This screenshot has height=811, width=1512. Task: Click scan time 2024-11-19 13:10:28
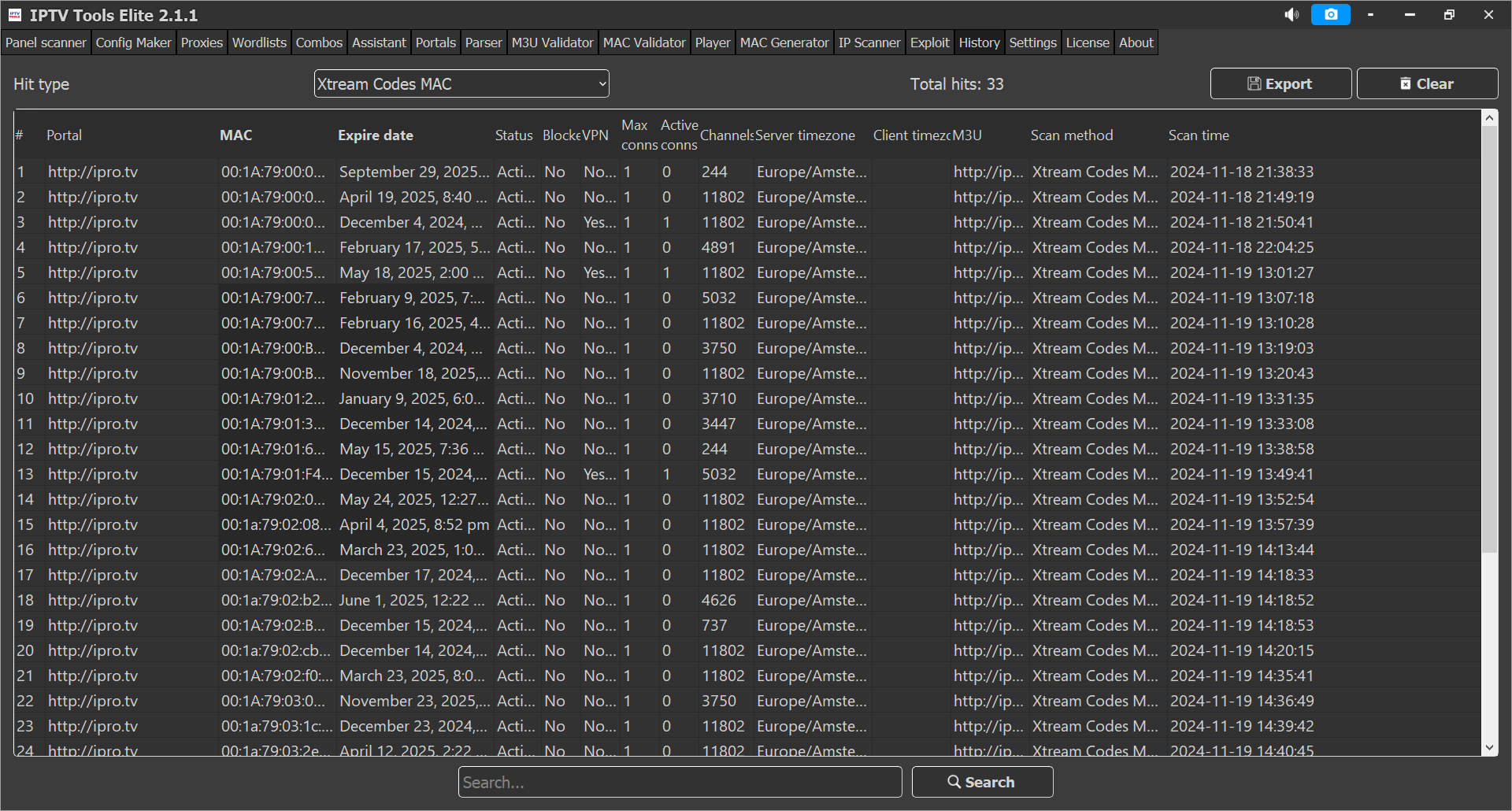point(1242,323)
